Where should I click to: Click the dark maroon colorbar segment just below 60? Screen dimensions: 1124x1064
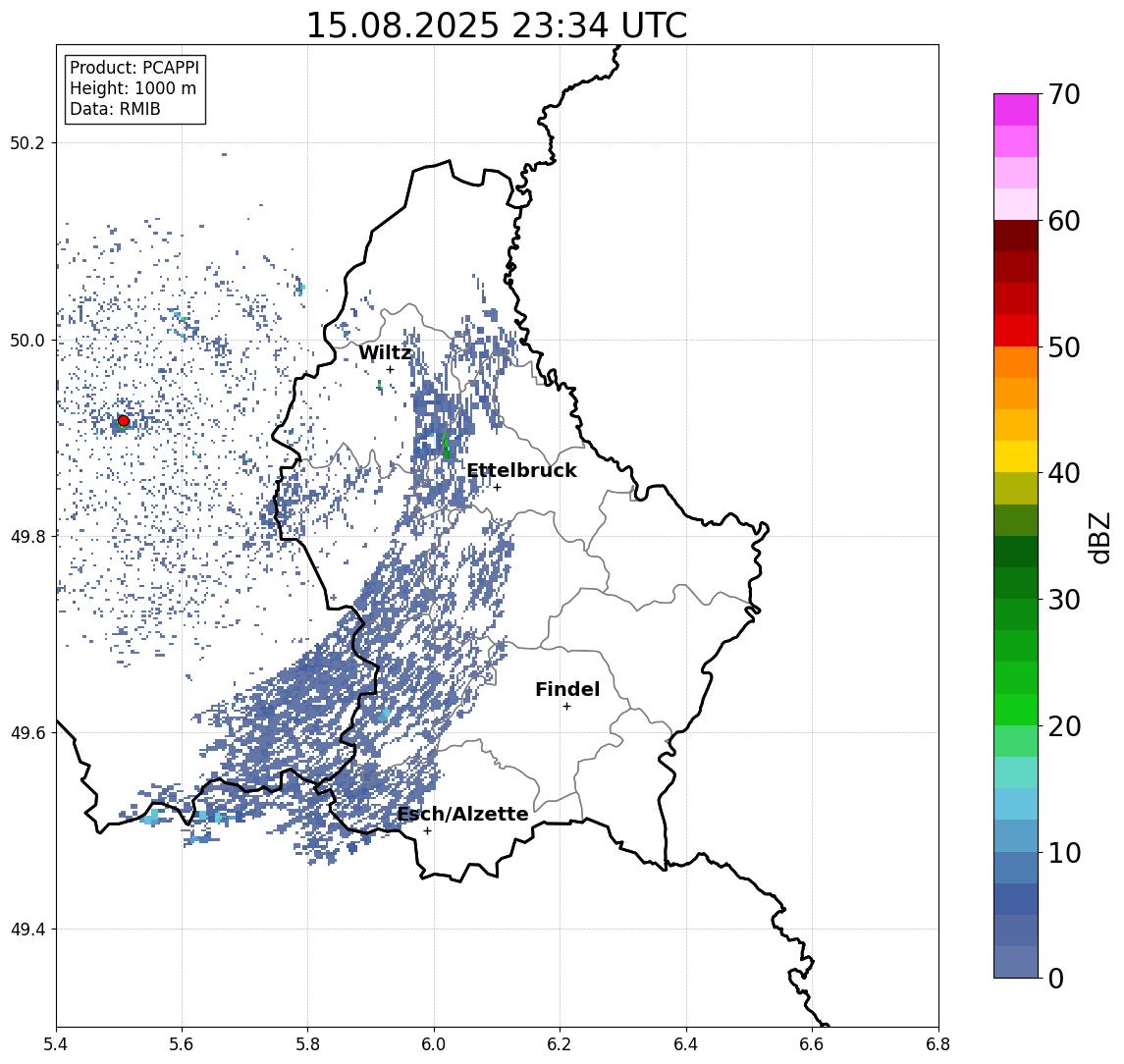(1016, 236)
